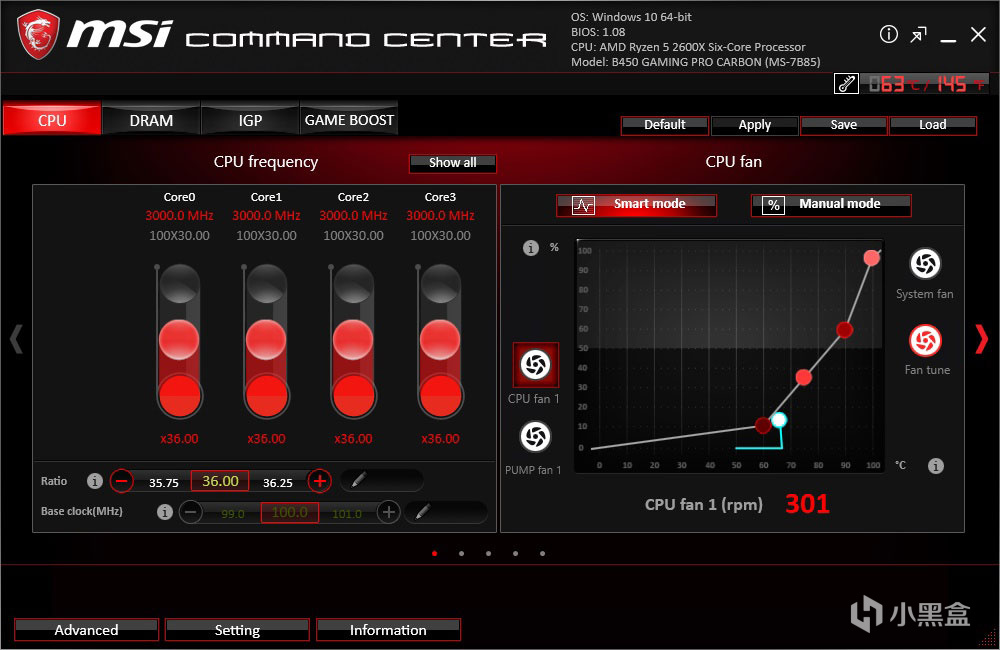
Task: Open the DRAM tab
Action: pyautogui.click(x=151, y=120)
